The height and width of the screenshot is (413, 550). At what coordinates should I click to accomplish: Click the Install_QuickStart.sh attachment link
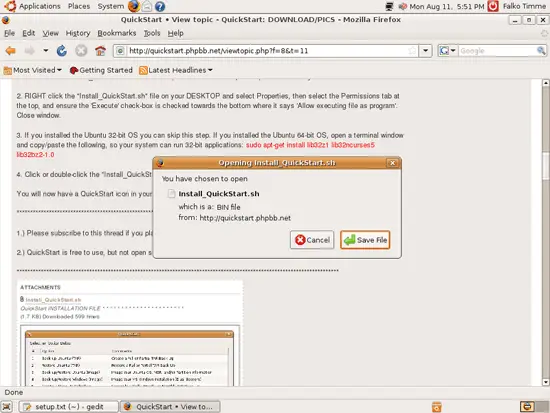tap(53, 300)
